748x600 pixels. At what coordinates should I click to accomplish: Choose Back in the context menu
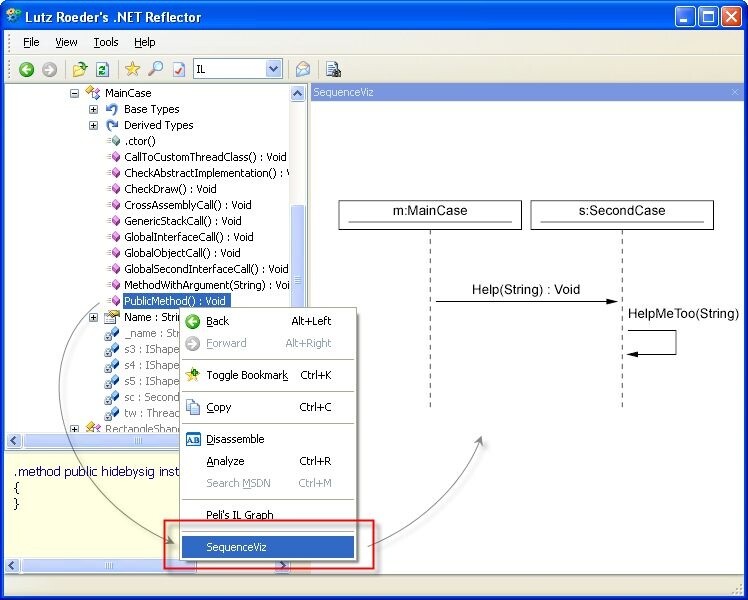click(268, 321)
